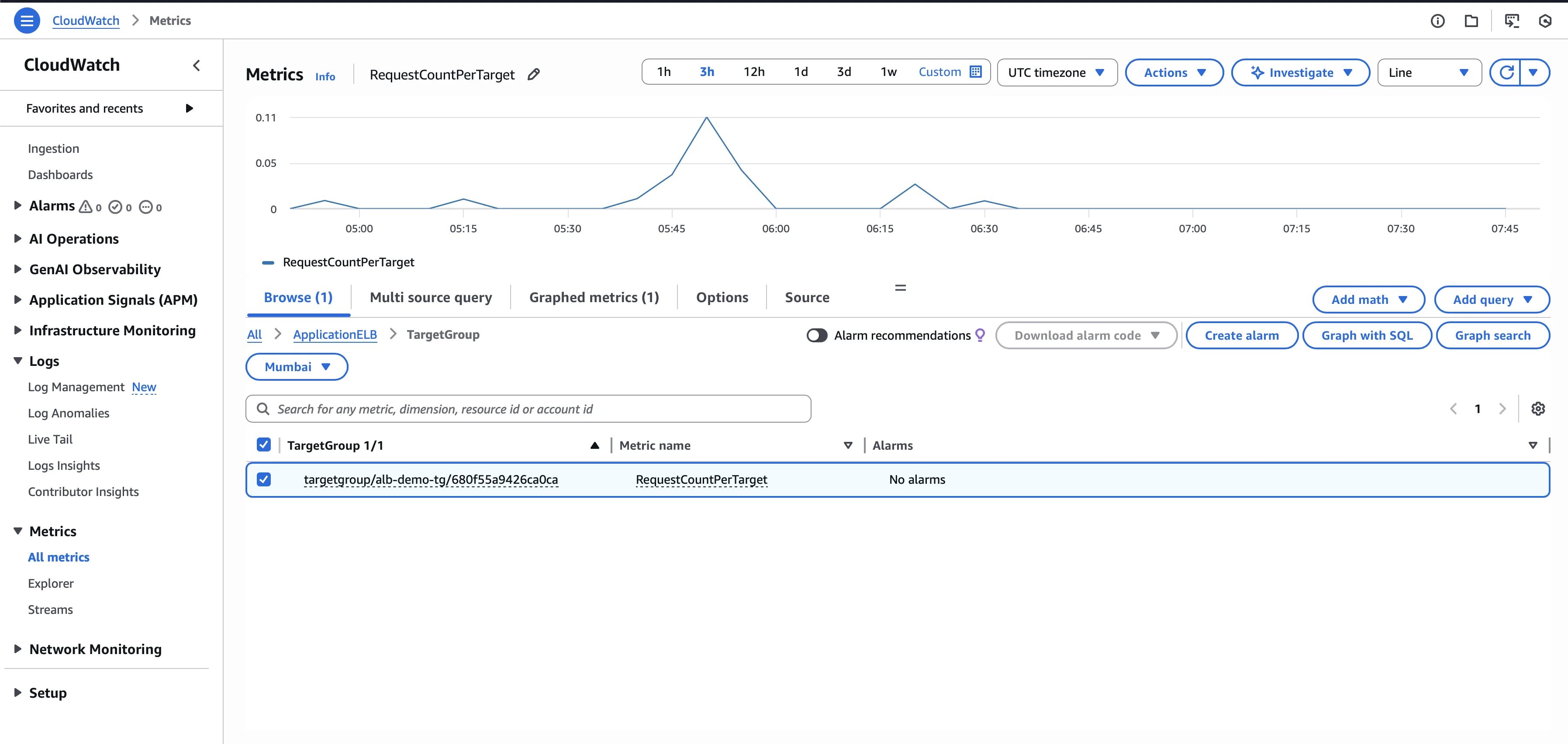This screenshot has width=1568, height=744.
Task: Click the hamburger navigation menu icon
Action: (27, 21)
